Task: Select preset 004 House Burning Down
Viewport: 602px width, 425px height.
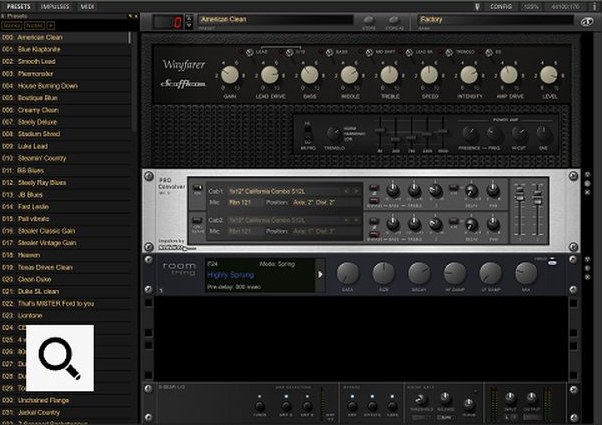Action: 65,86
